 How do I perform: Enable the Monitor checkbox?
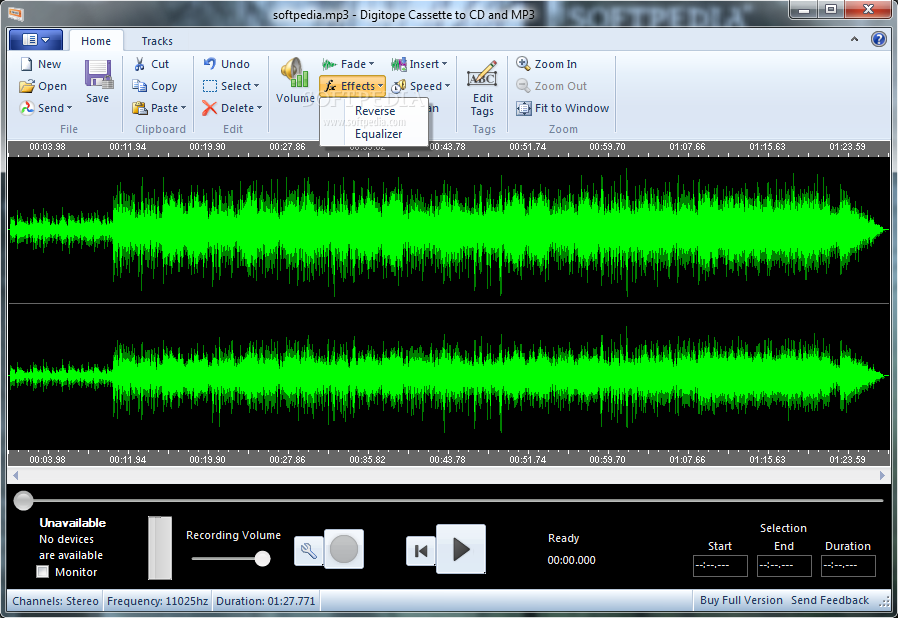tap(42, 572)
